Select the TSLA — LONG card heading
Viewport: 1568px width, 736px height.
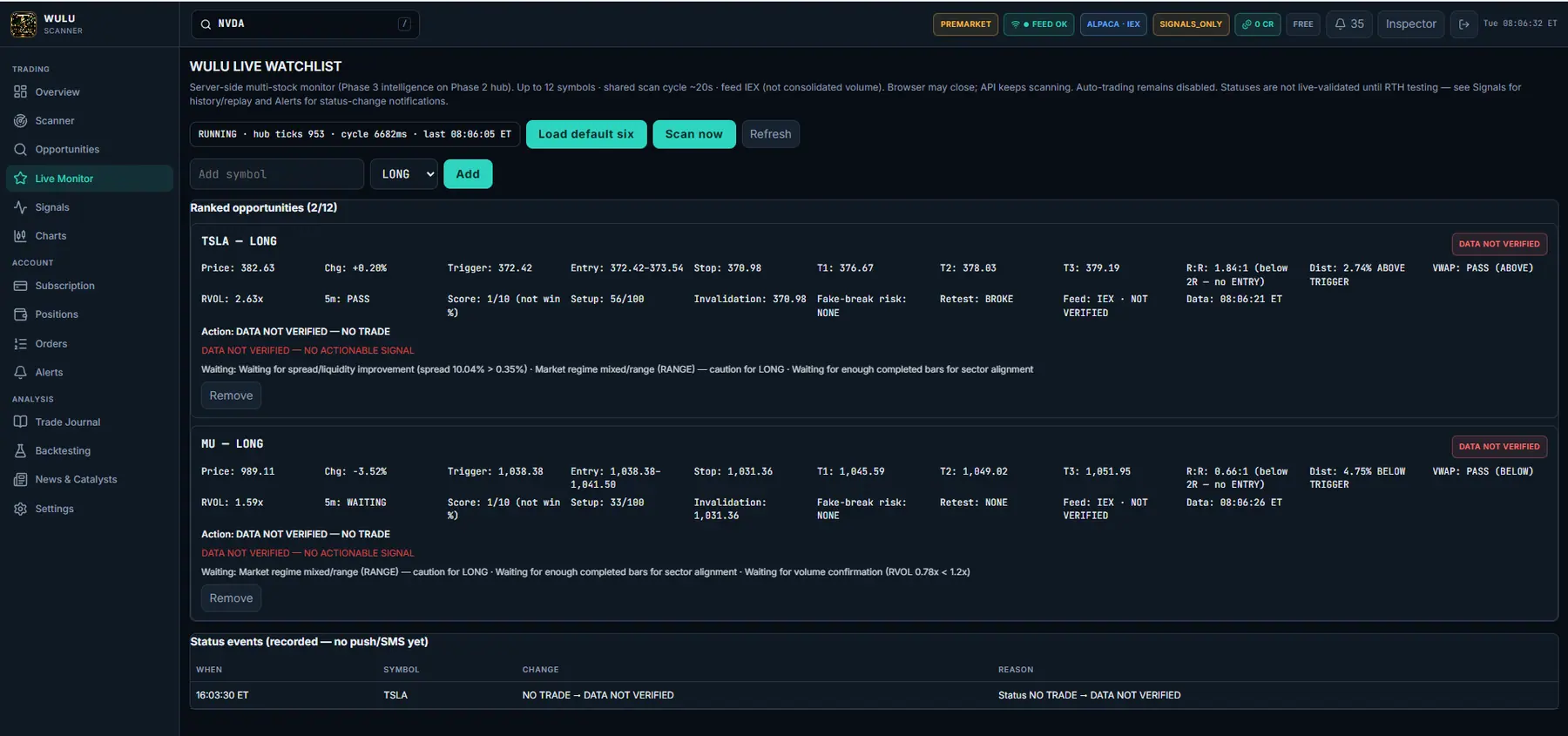point(239,241)
